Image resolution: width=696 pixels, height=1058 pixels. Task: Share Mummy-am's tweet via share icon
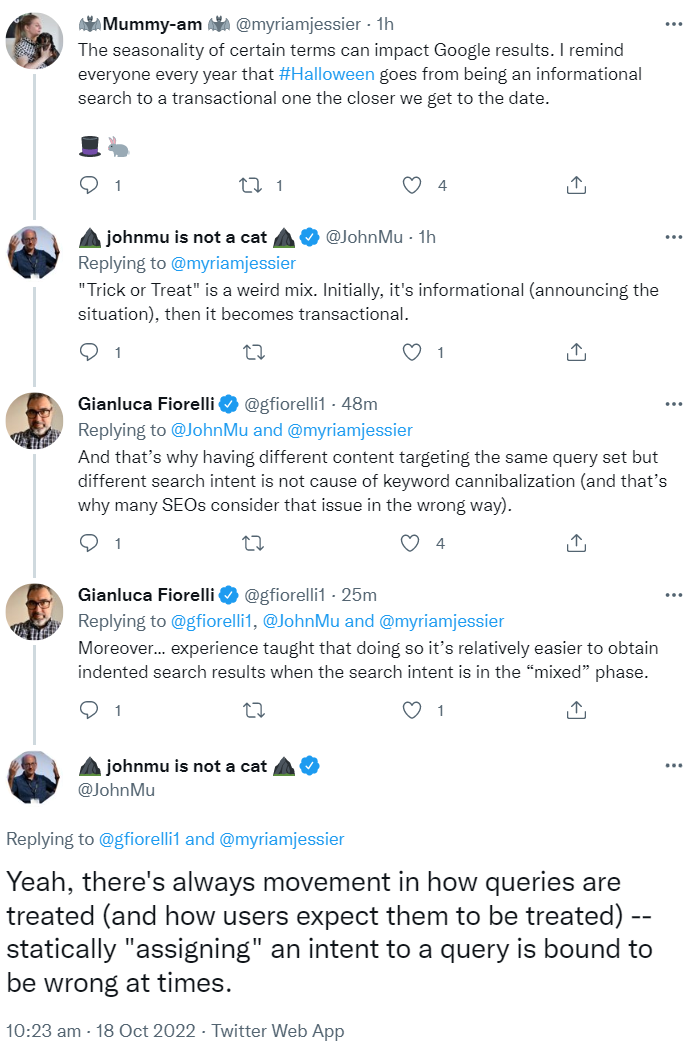(x=576, y=185)
